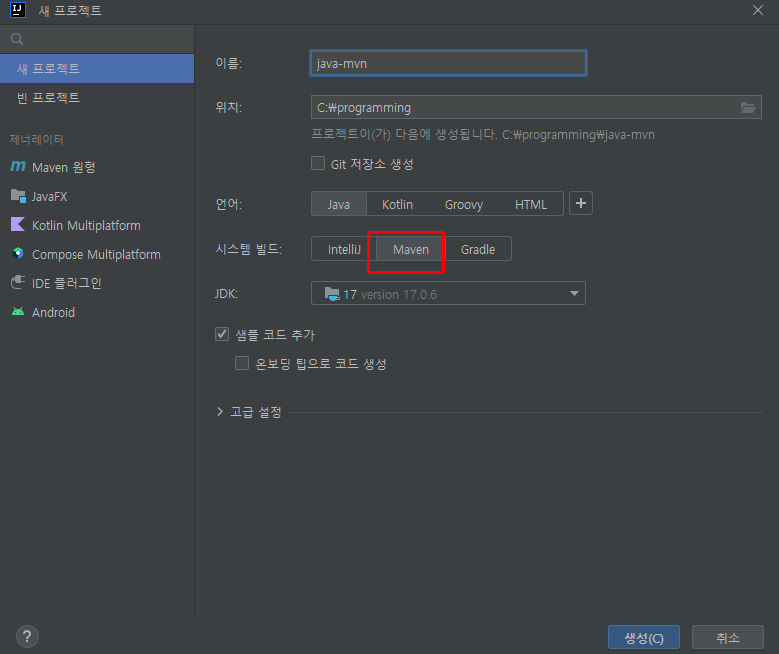The height and width of the screenshot is (654, 779).
Task: Select Android generator
Action: pos(97,312)
